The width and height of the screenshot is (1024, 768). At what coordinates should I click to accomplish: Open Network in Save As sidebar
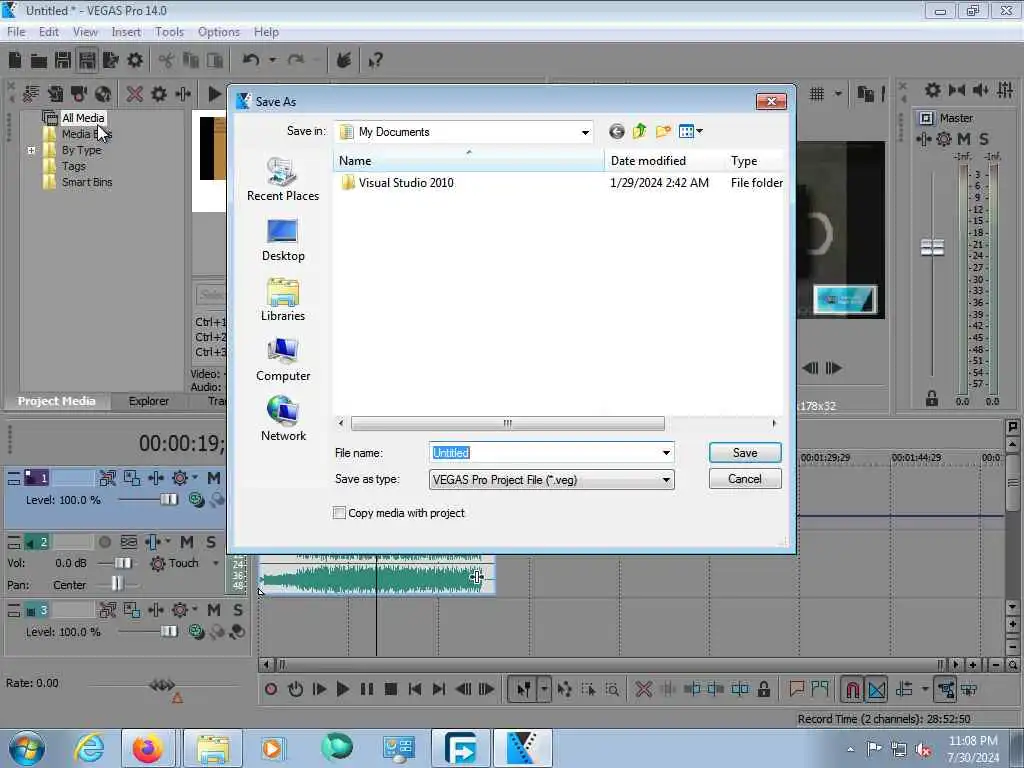[283, 419]
